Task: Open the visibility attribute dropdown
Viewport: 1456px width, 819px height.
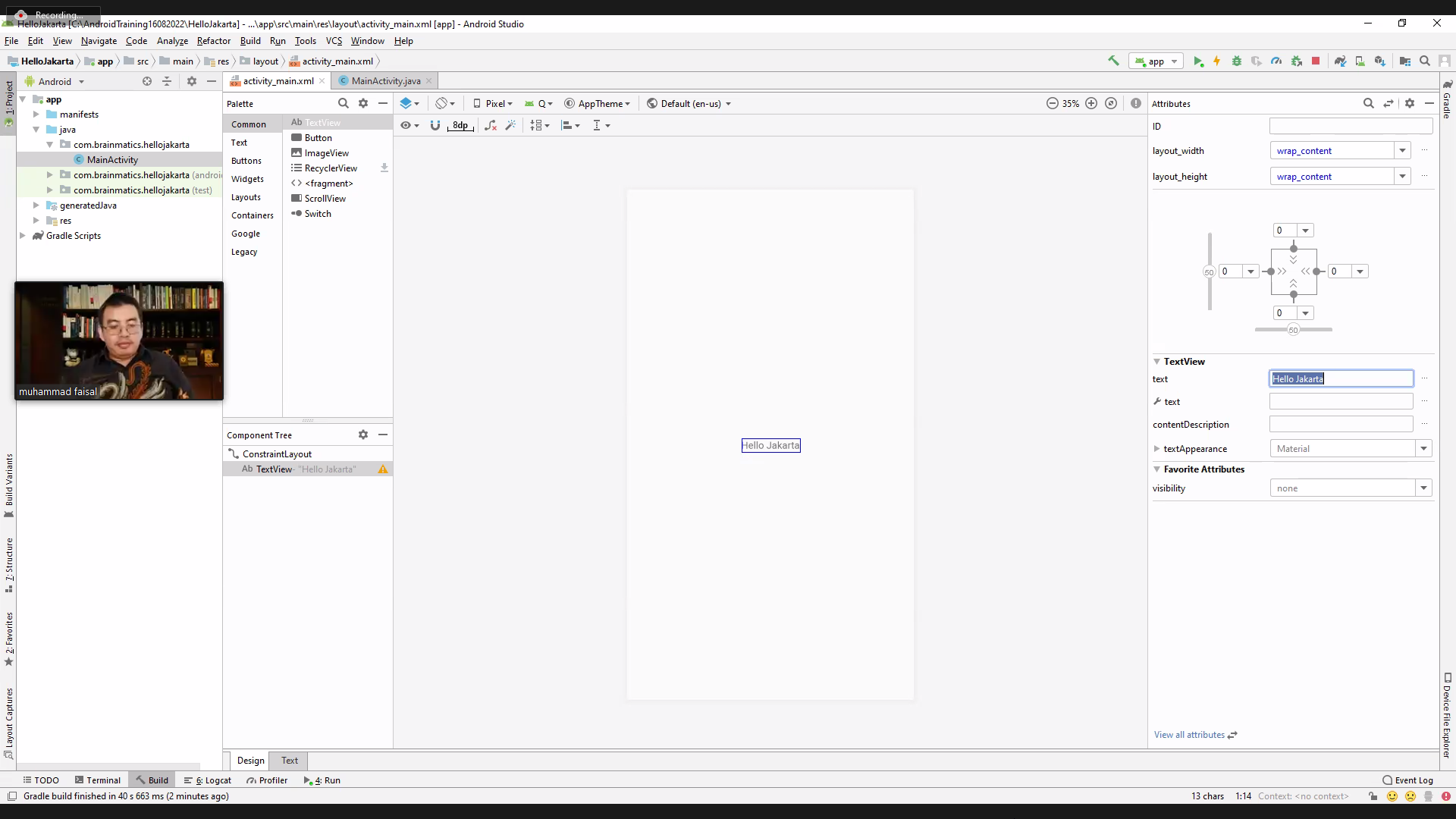Action: [x=1423, y=488]
